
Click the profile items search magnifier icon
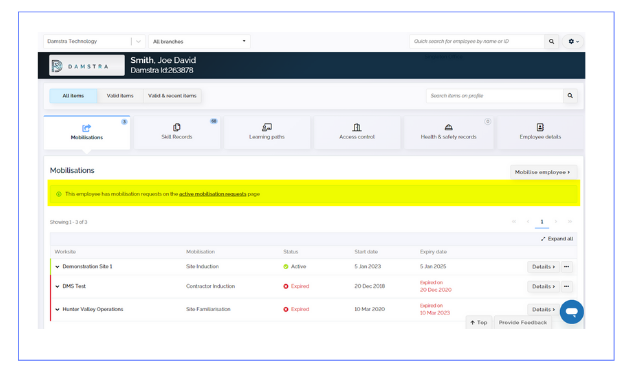(x=570, y=96)
